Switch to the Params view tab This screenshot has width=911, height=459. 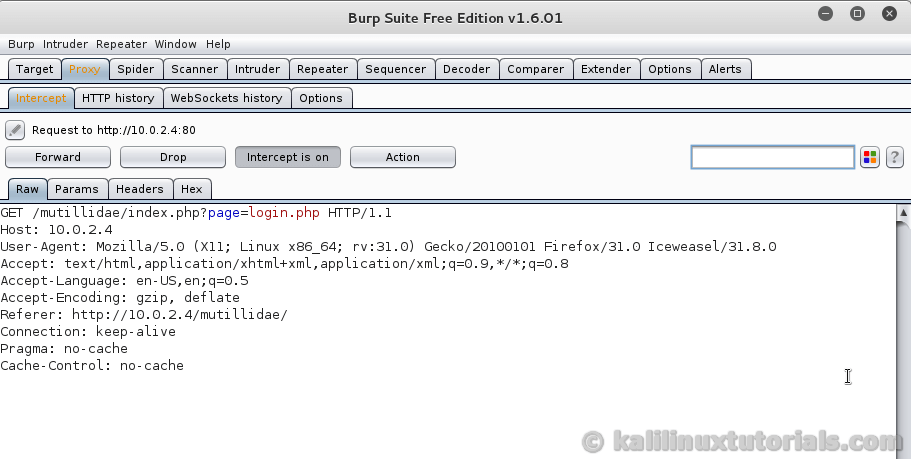[77, 189]
